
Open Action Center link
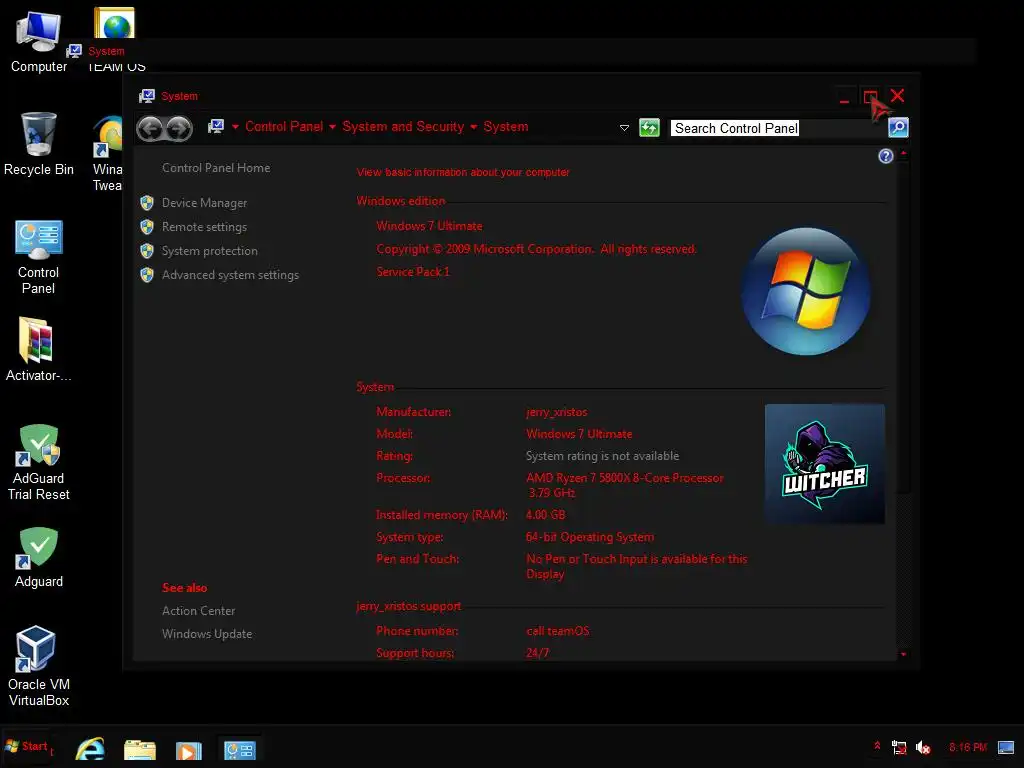click(x=199, y=611)
